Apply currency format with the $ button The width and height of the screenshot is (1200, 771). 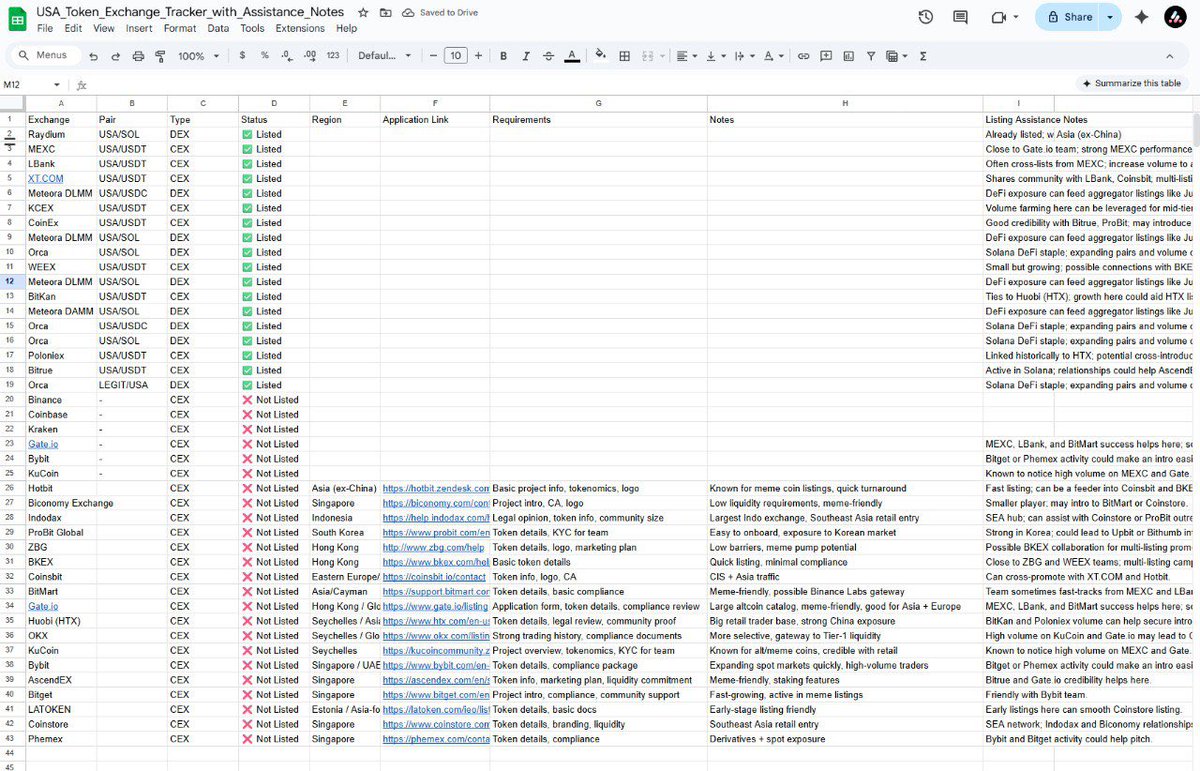(242, 56)
